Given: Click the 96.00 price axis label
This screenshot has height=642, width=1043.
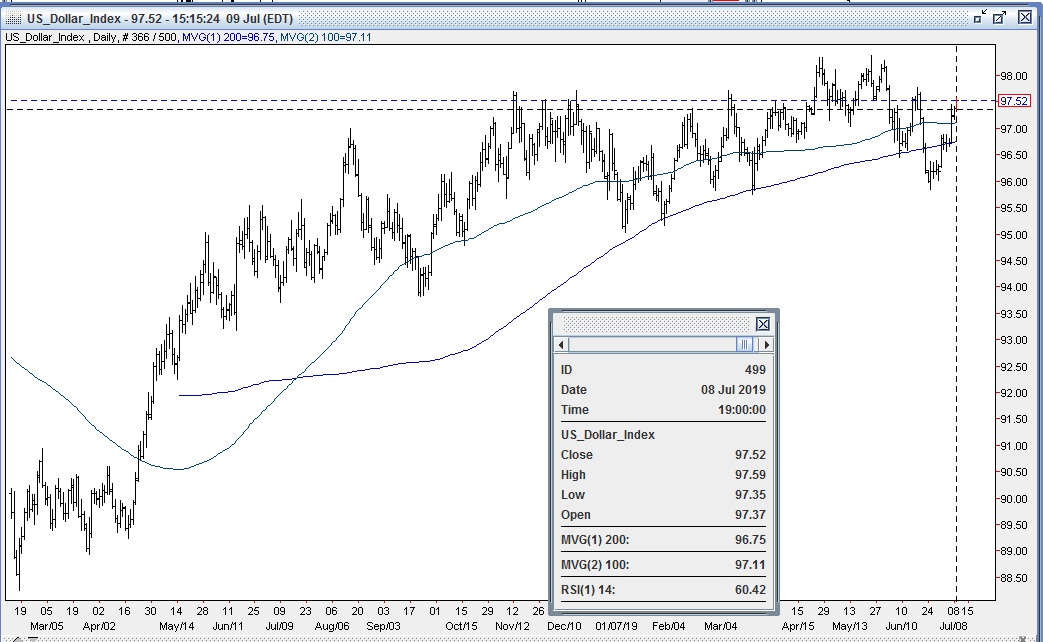Looking at the screenshot, I should click(x=1014, y=182).
